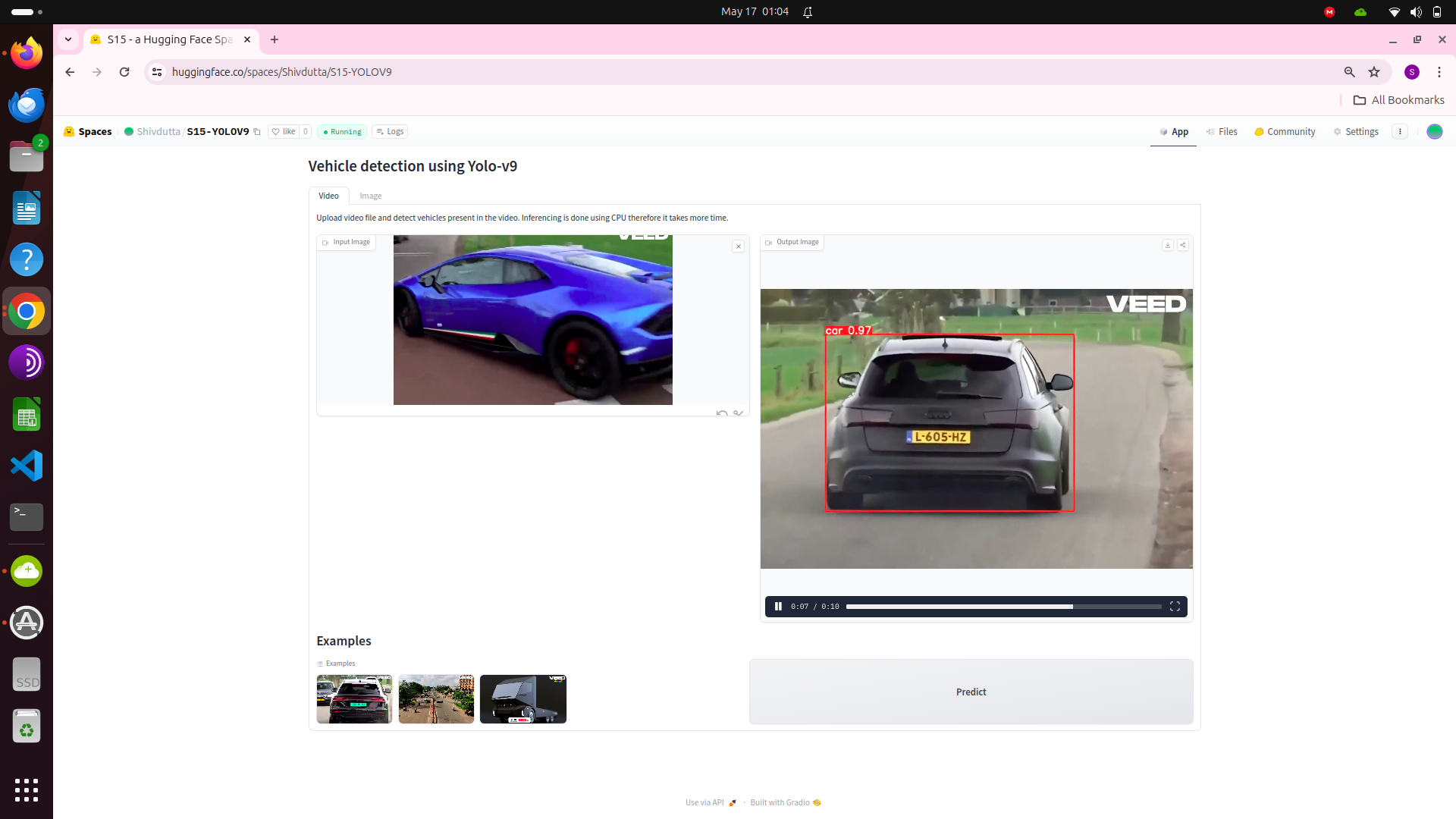Download the output video
The width and height of the screenshot is (1456, 819).
tap(1167, 245)
